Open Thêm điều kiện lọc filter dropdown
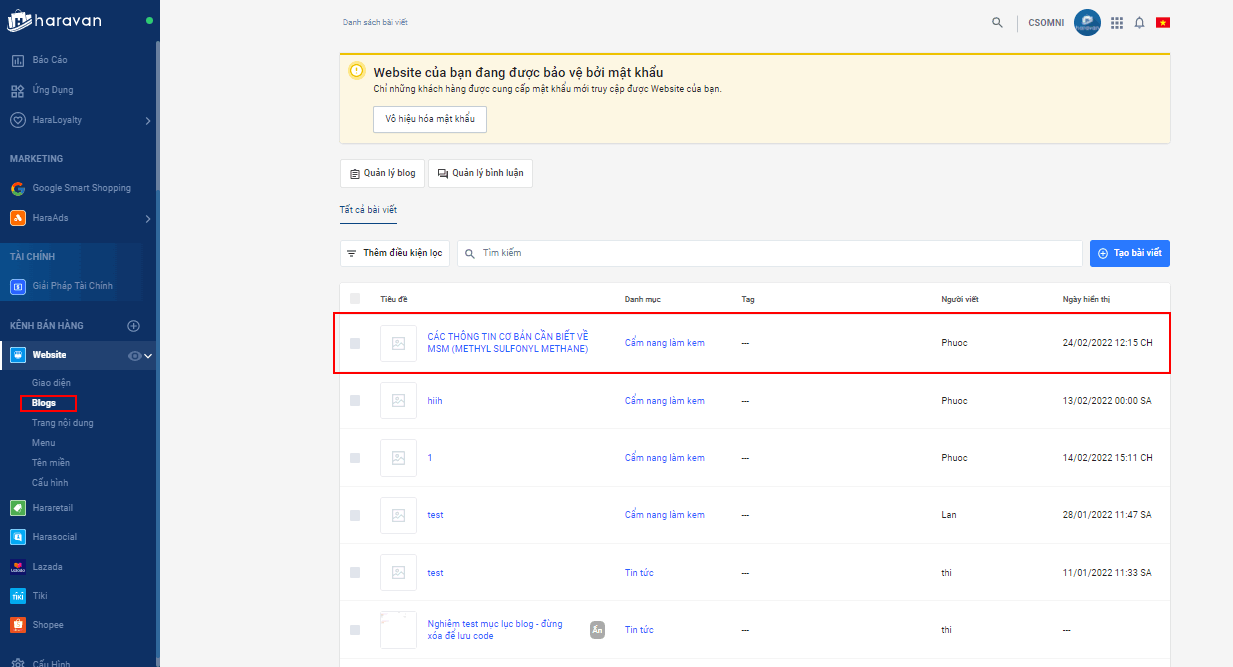 pyautogui.click(x=395, y=253)
